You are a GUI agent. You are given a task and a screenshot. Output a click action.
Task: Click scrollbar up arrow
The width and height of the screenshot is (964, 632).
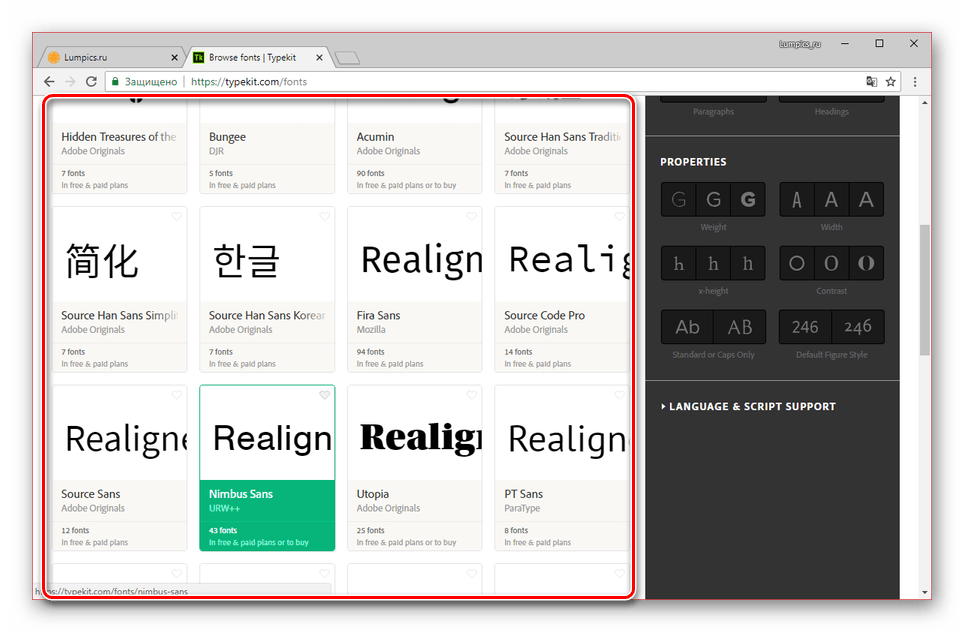pos(925,103)
